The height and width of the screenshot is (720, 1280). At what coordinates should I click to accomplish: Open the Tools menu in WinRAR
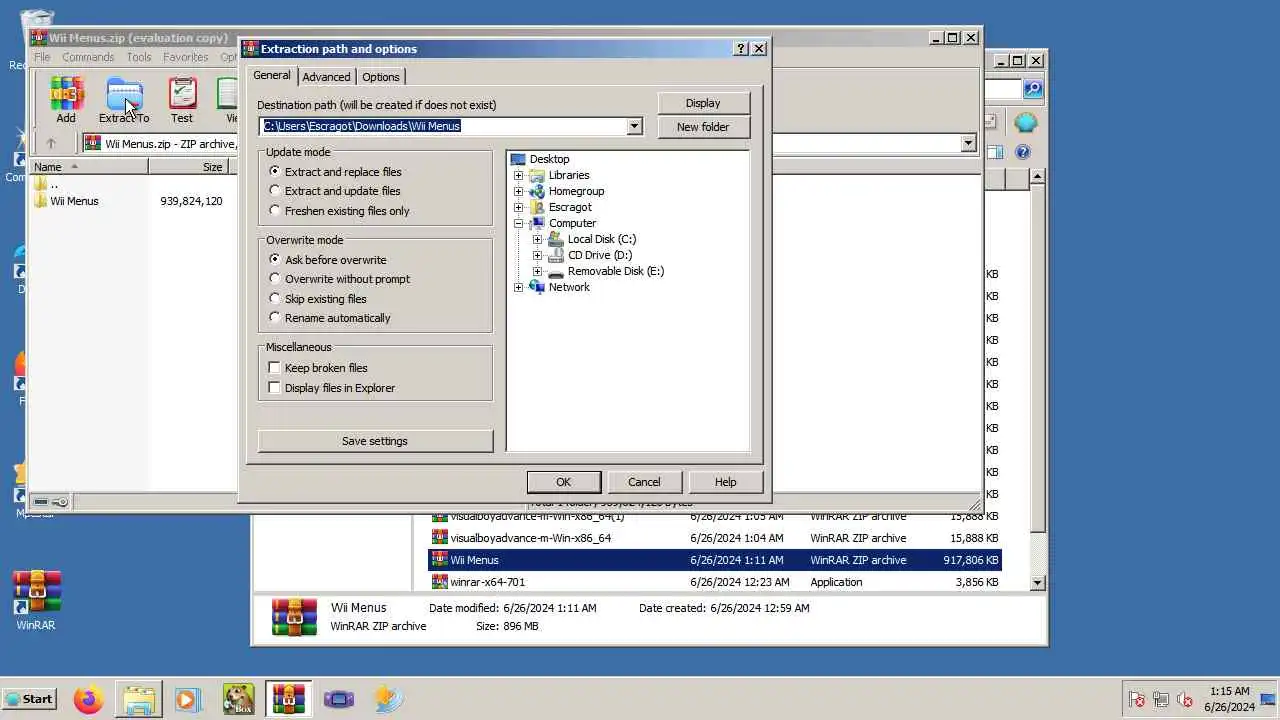tap(139, 57)
